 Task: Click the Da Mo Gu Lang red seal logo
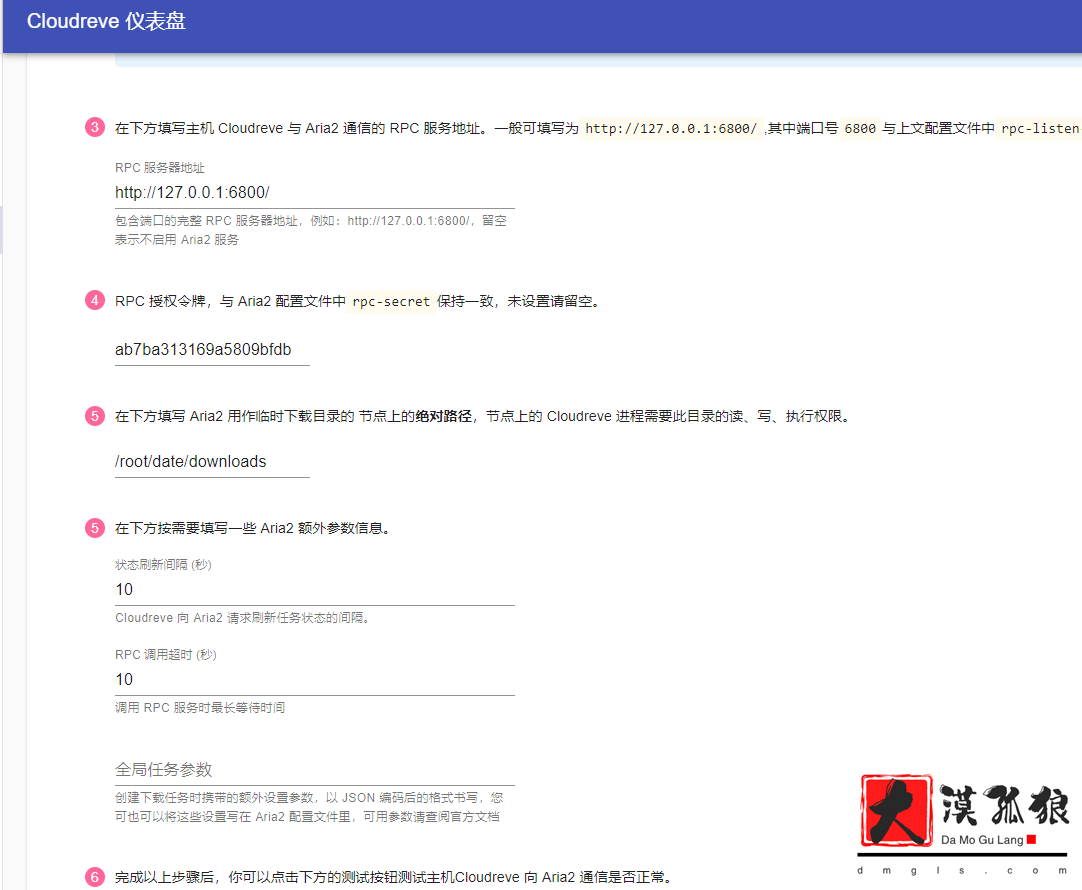[895, 812]
